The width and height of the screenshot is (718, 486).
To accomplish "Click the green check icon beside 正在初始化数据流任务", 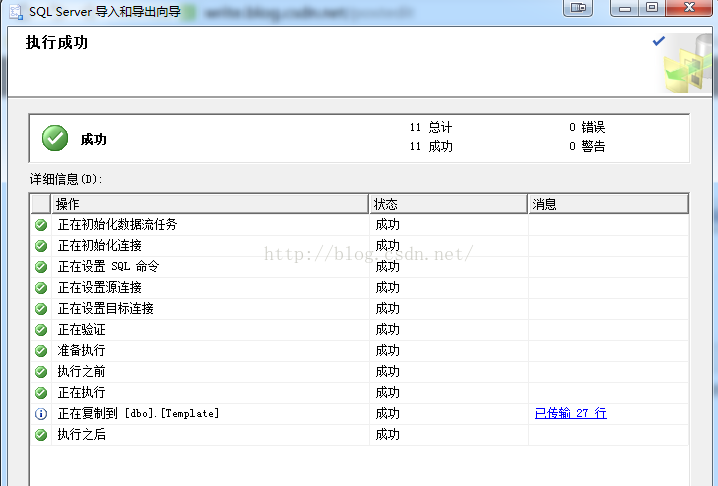I will (41, 225).
